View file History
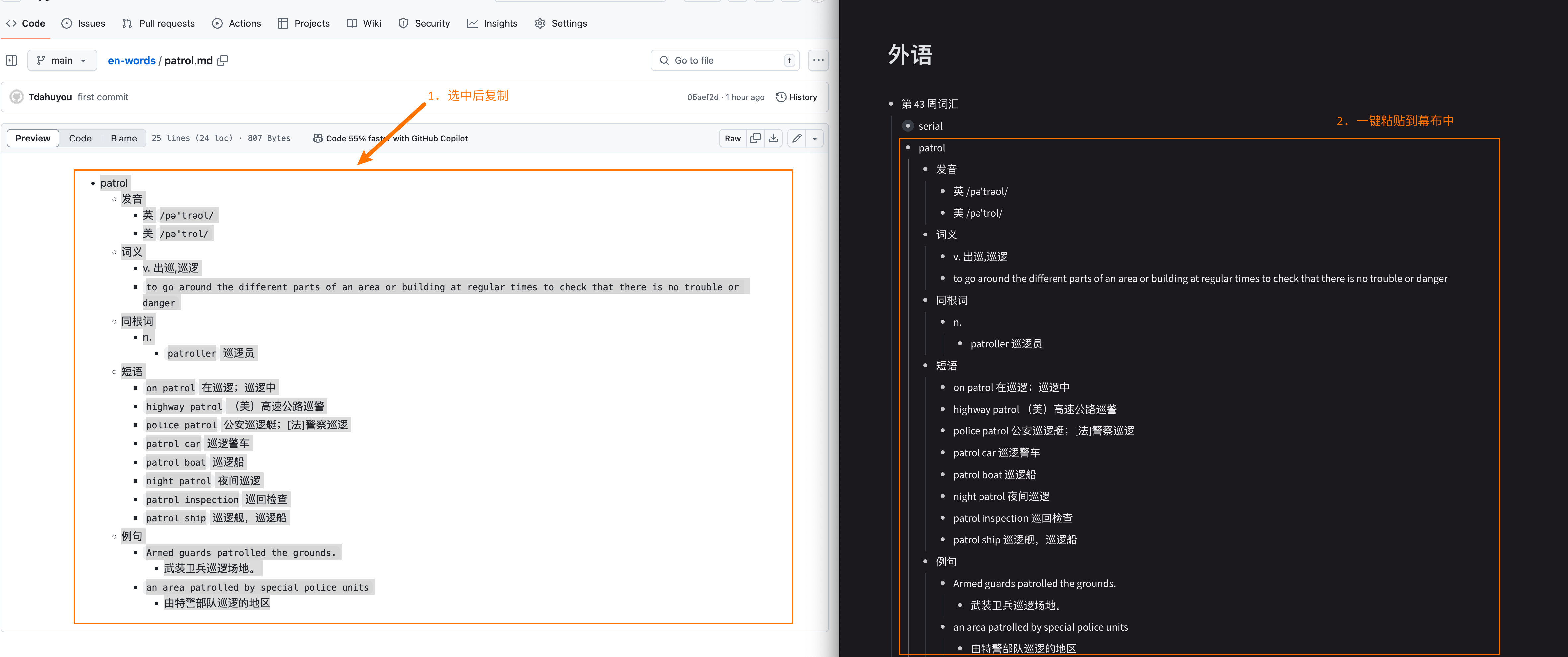Screen dimensions: 1568x657 (x=796, y=97)
